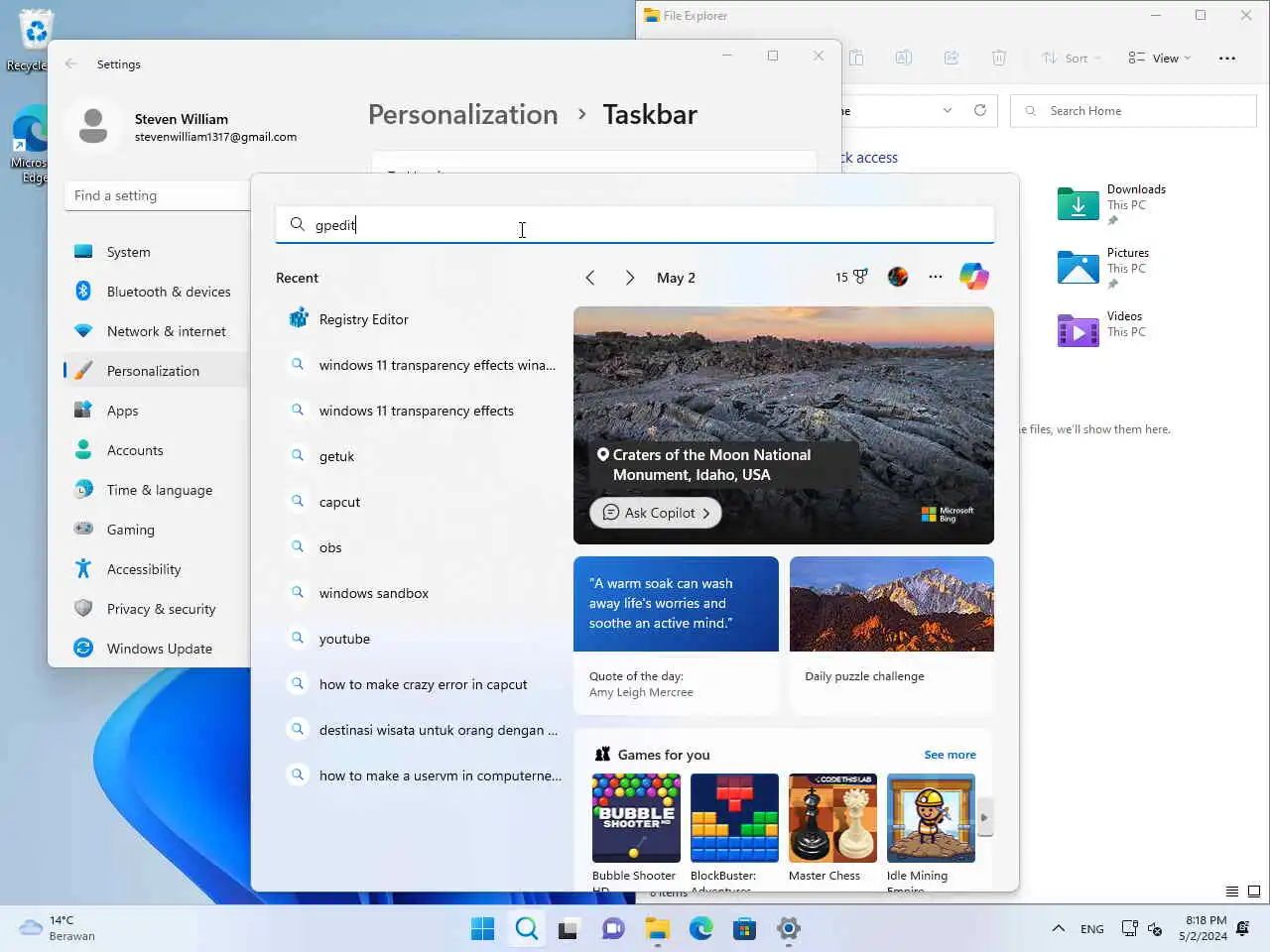Viewport: 1270px width, 952px height.
Task: Open Steven William account profile in Settings
Action: tap(184, 127)
